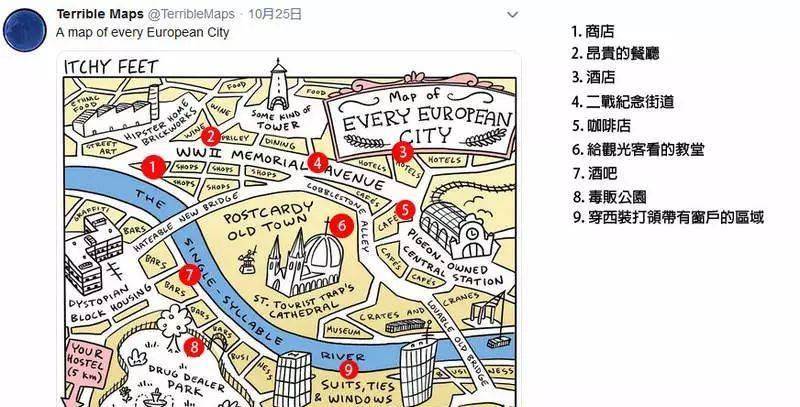Click red marker number 1 on map
Screen dimensions: 800x407
pyautogui.click(x=154, y=167)
